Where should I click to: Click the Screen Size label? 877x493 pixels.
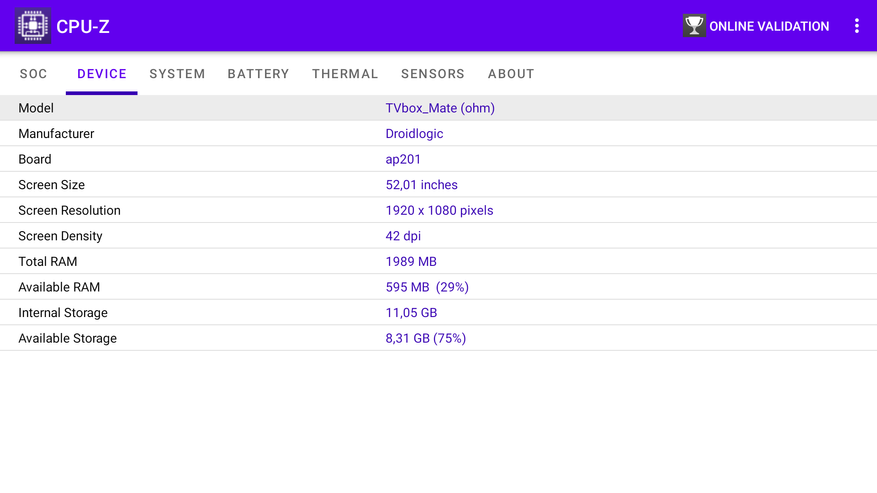click(51, 185)
